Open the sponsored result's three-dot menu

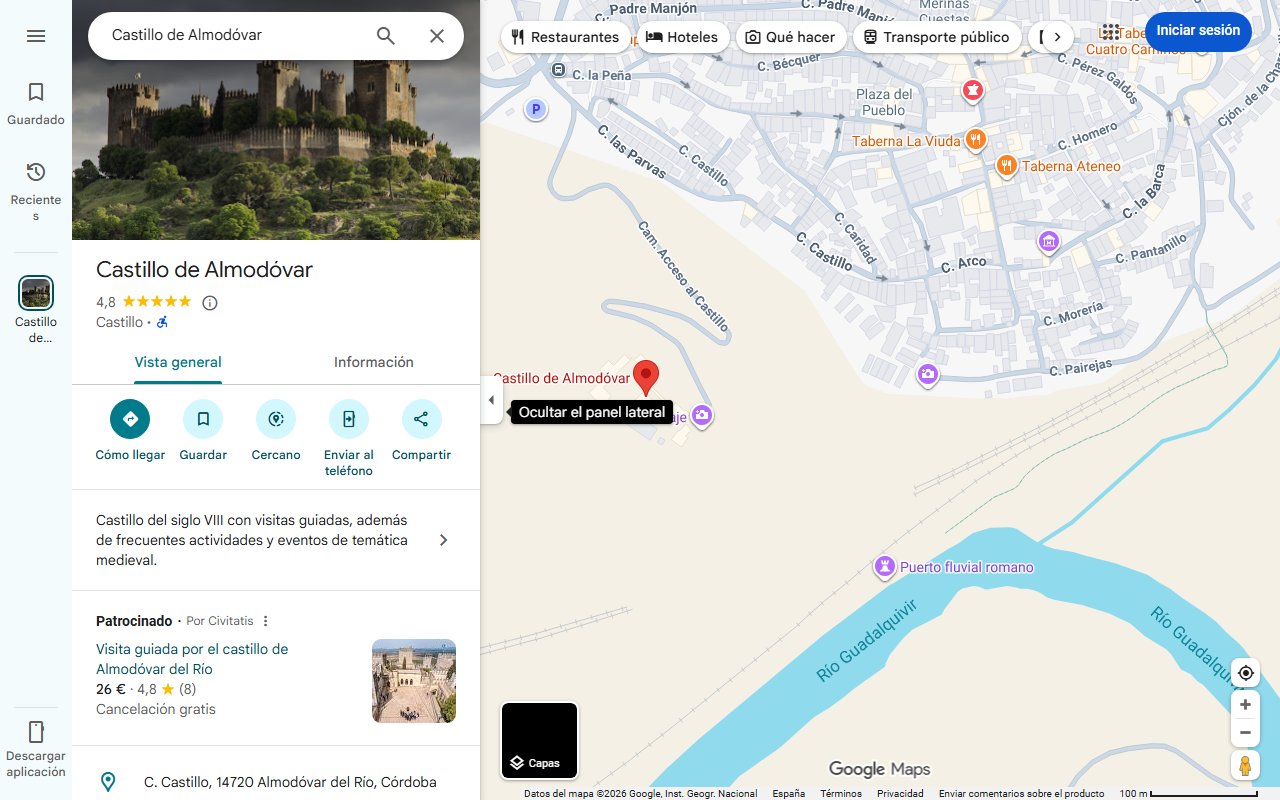[265, 621]
